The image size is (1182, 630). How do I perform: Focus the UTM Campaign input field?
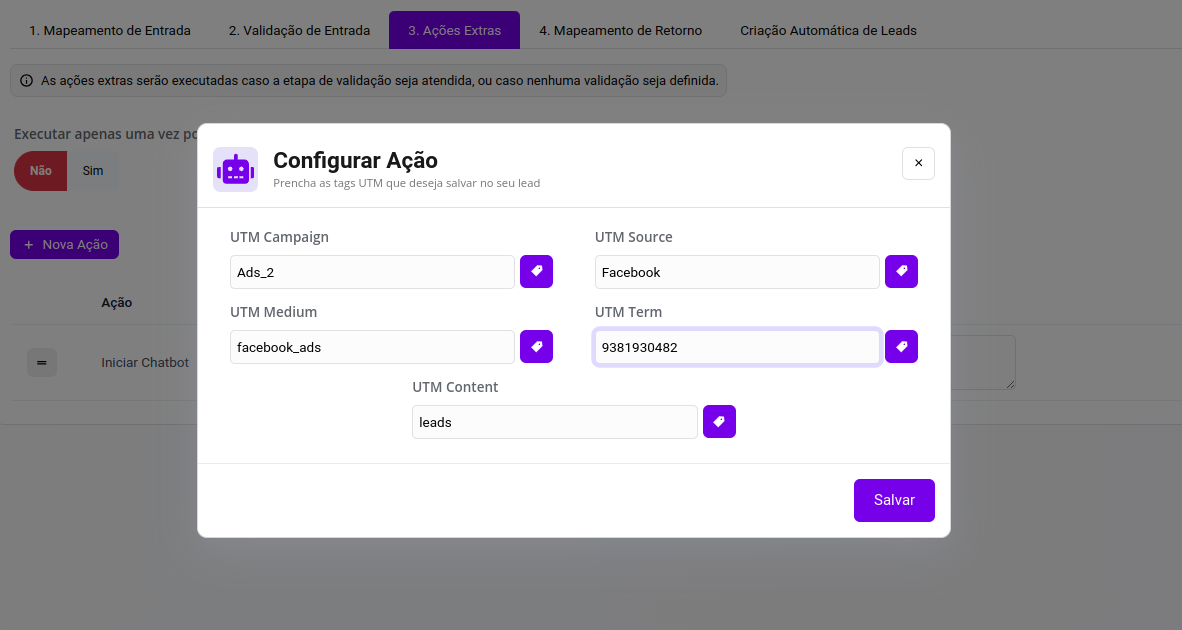pyautogui.click(x=372, y=272)
